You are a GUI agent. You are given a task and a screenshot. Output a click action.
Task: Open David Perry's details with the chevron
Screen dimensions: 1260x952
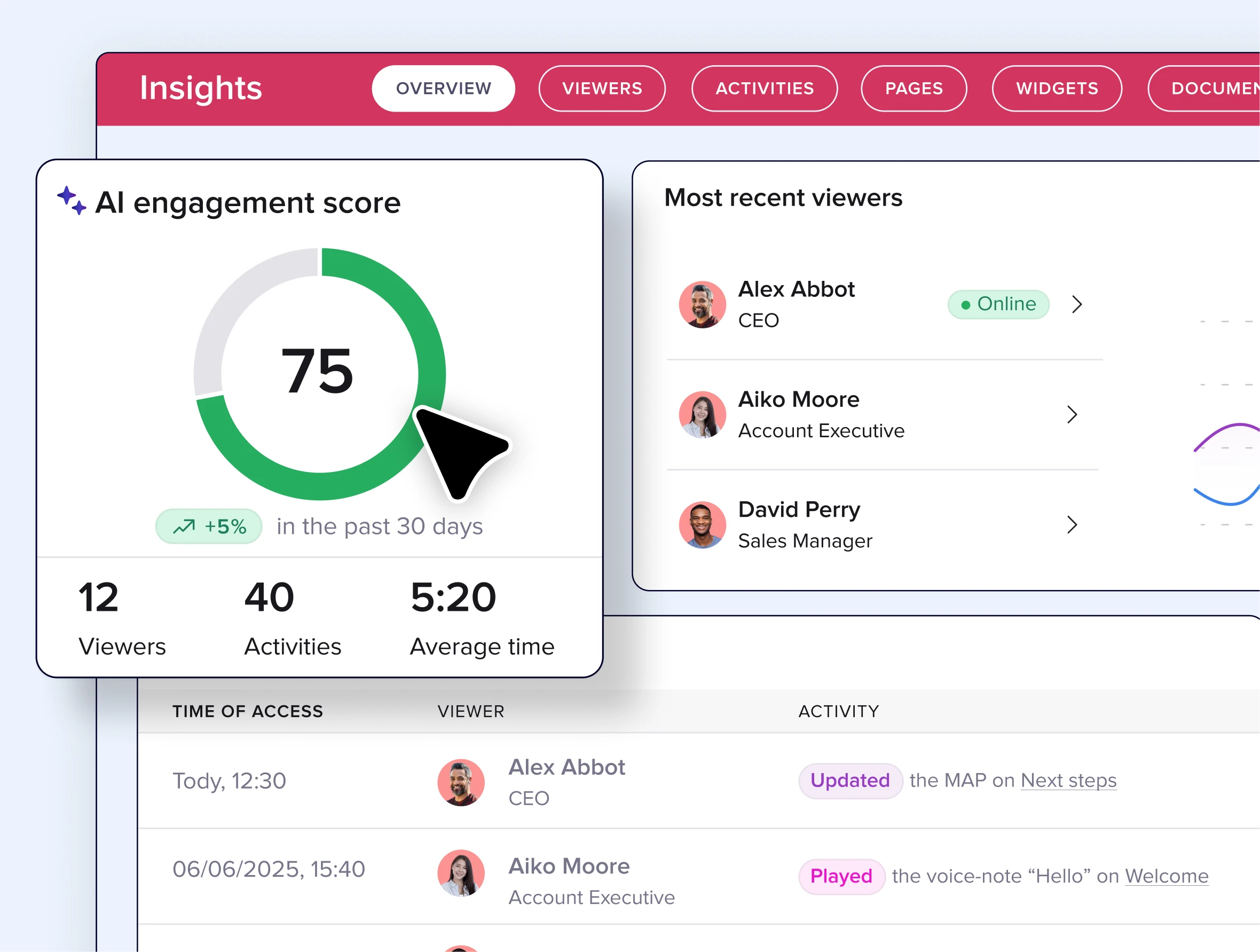click(x=1072, y=525)
